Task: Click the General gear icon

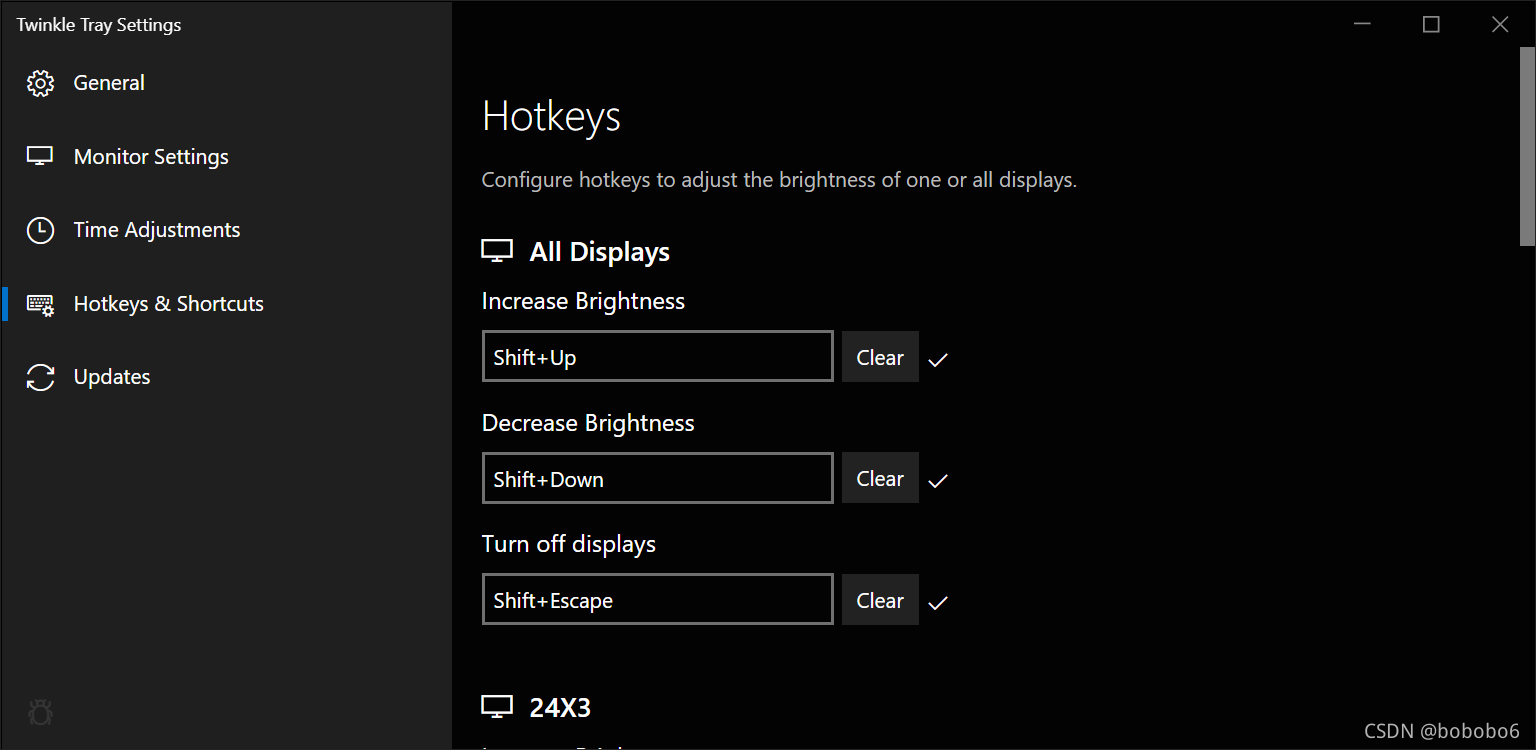Action: click(x=40, y=83)
